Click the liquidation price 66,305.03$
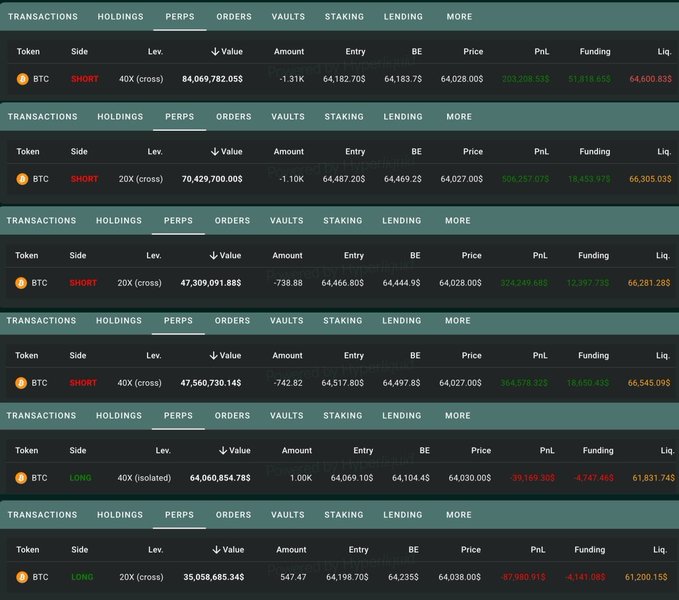This screenshot has height=600, width=679. click(650, 179)
